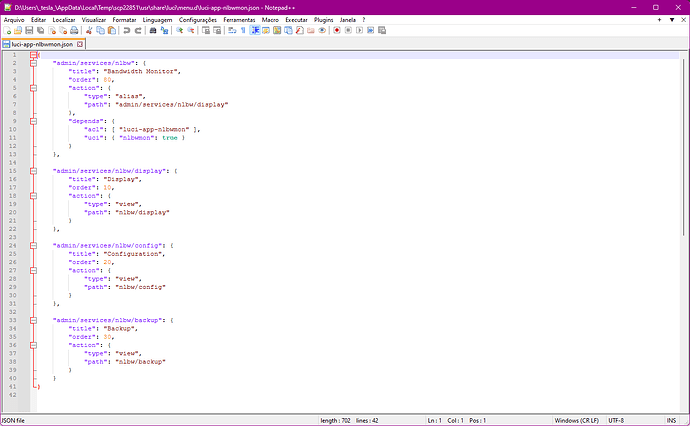Screen dimensions: 690x426
Task: Open the Localizar menu
Action: point(64,20)
